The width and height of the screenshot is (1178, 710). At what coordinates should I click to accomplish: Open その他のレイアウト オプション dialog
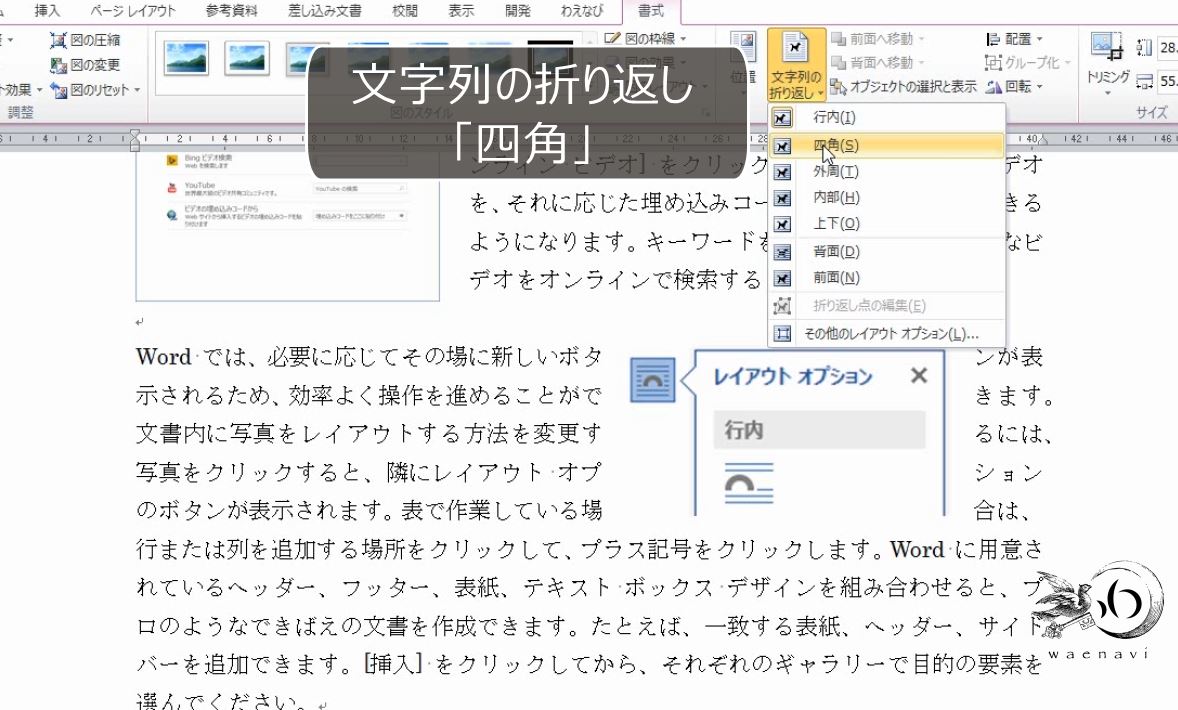point(887,334)
